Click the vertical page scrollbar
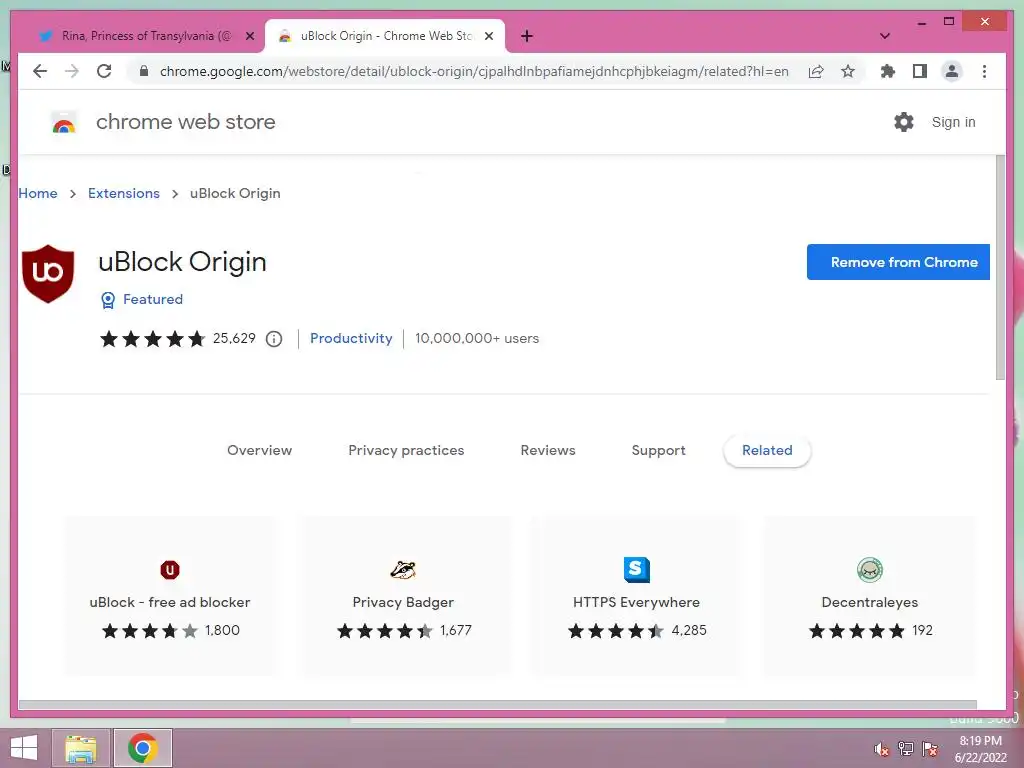 (x=1000, y=268)
